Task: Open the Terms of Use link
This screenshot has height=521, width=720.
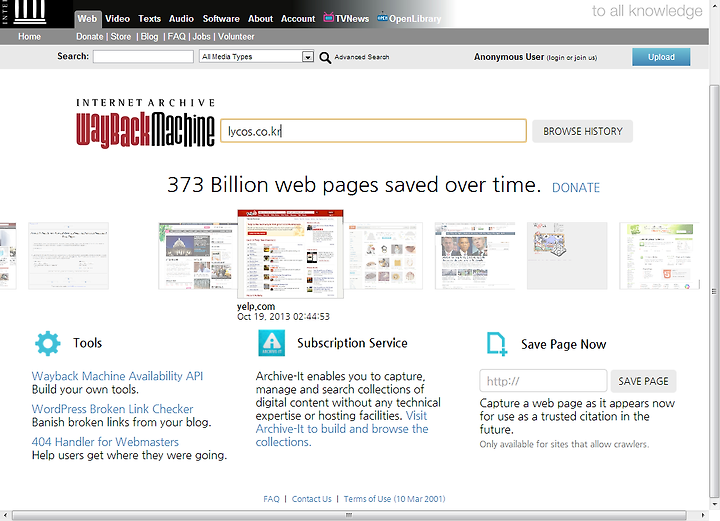Action: pyautogui.click(x=394, y=499)
